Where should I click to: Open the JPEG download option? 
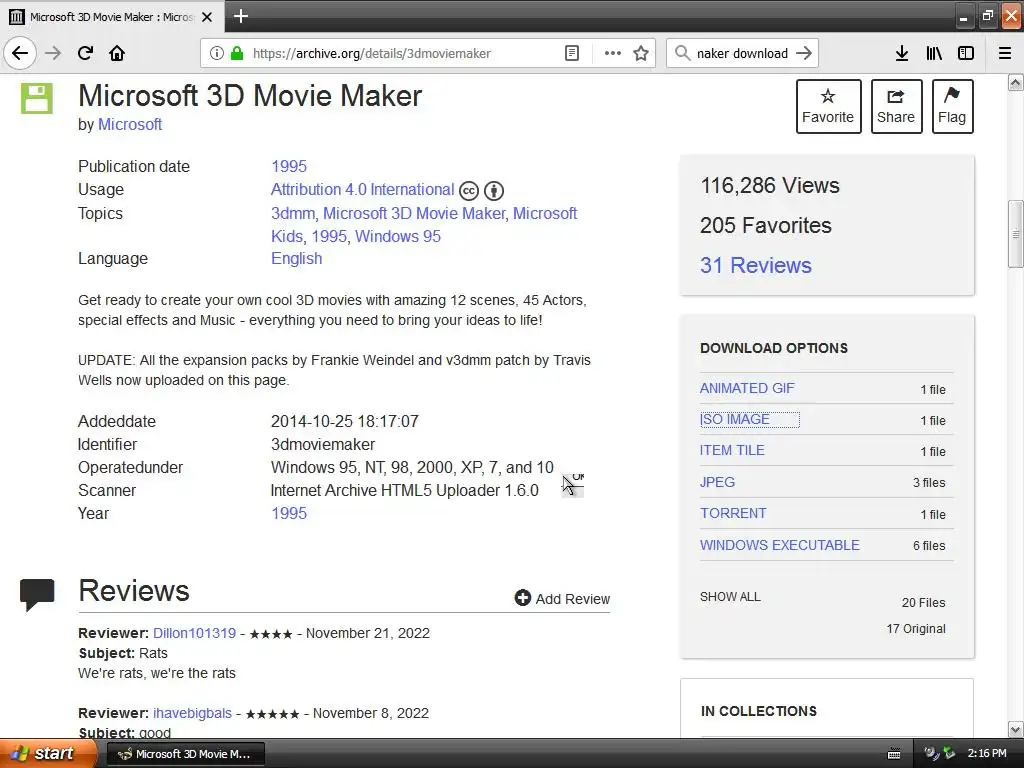[x=717, y=482]
